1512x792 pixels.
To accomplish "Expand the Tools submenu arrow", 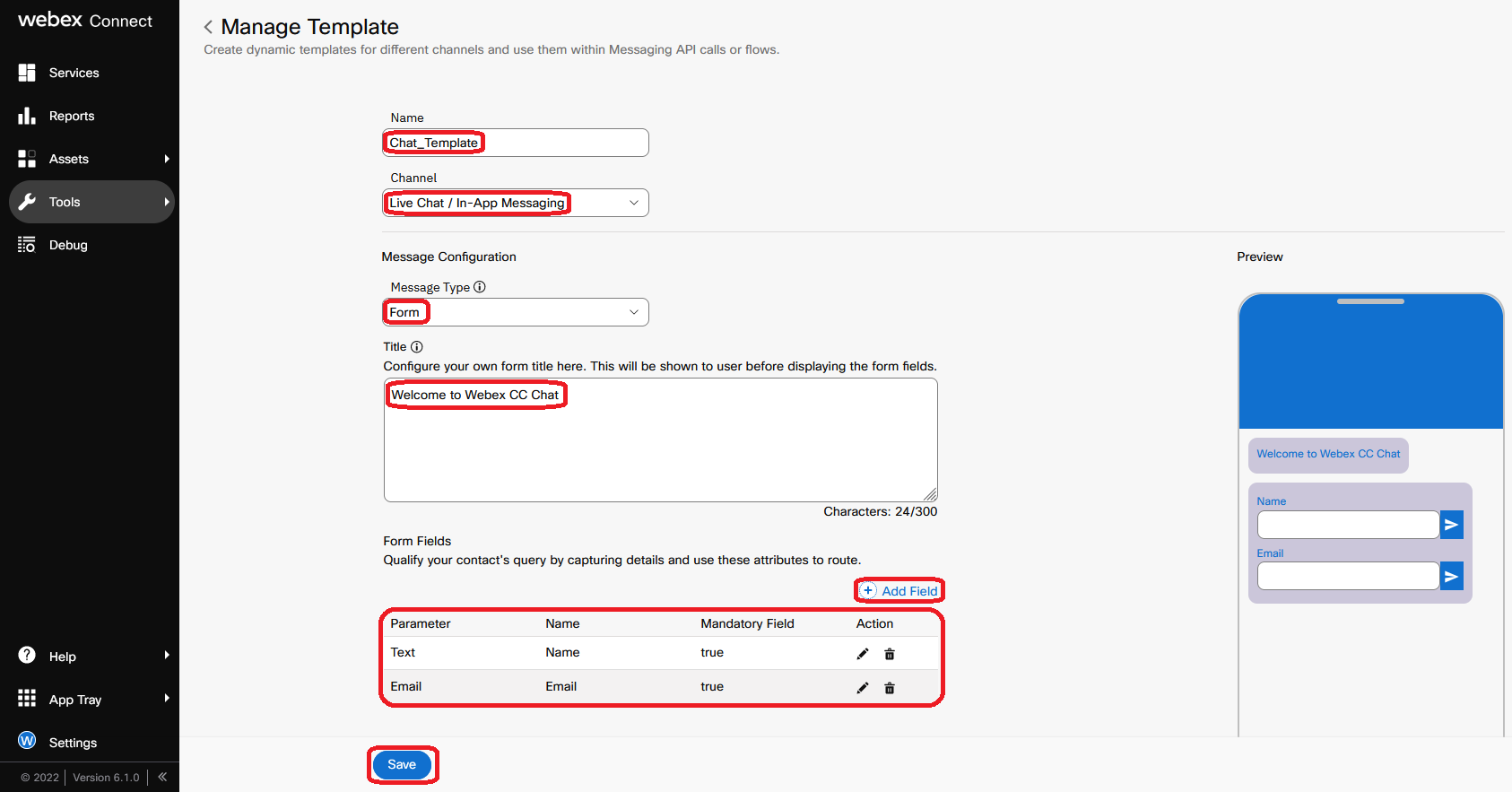I will point(167,202).
